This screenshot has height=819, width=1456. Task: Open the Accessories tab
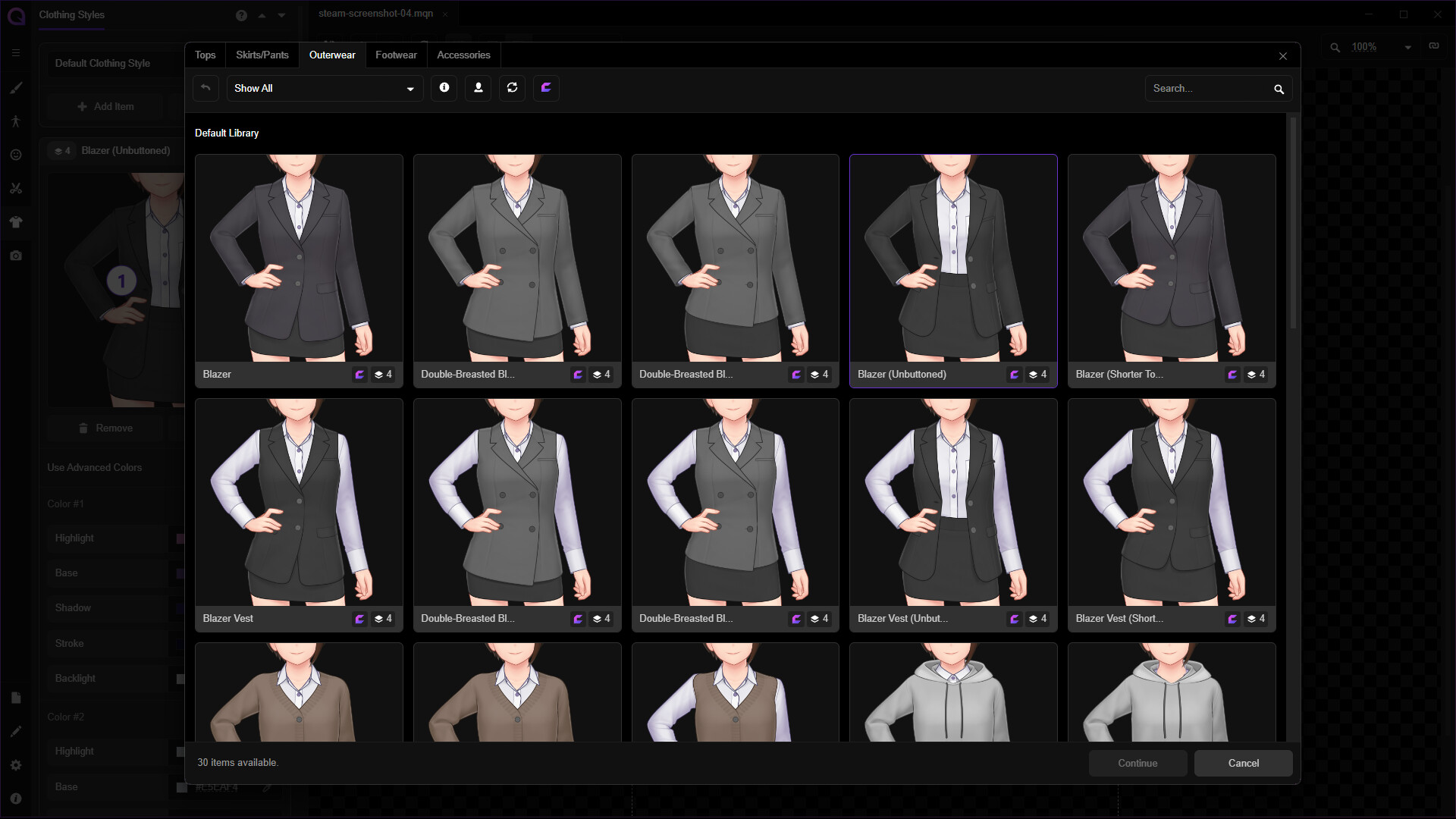point(463,55)
